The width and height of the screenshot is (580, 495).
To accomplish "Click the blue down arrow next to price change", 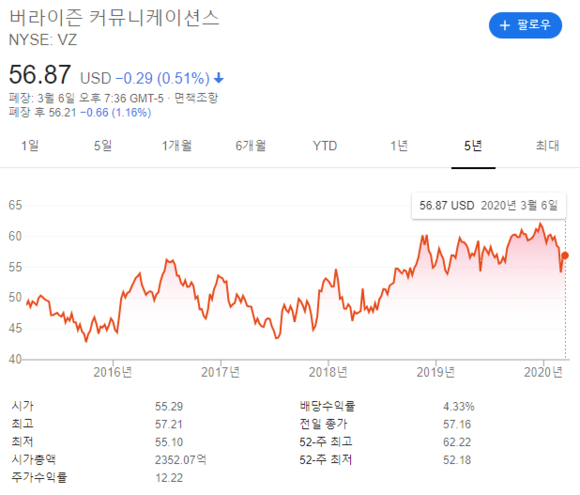I will [x=219, y=78].
